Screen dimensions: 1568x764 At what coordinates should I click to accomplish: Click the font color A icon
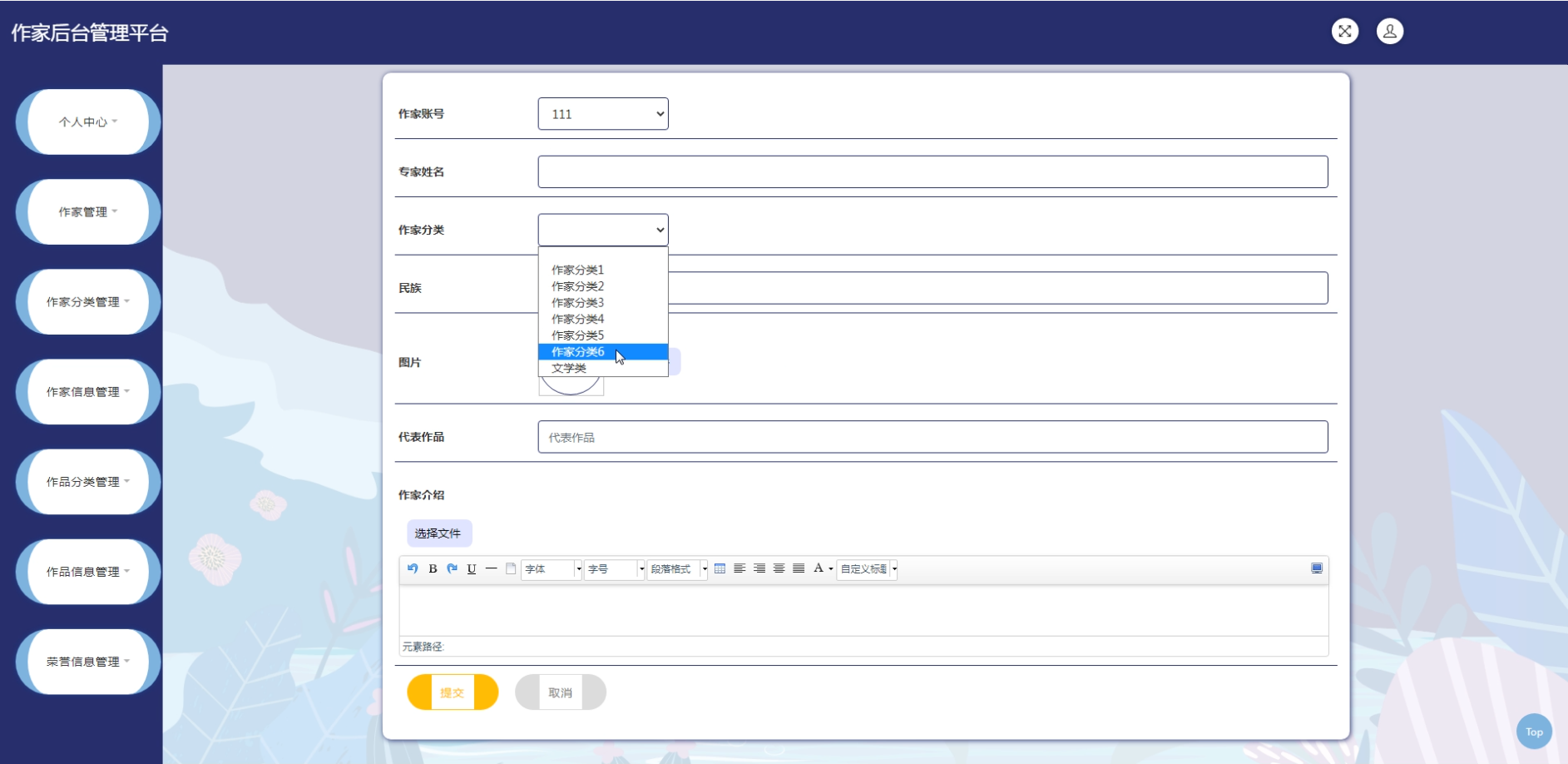point(819,568)
